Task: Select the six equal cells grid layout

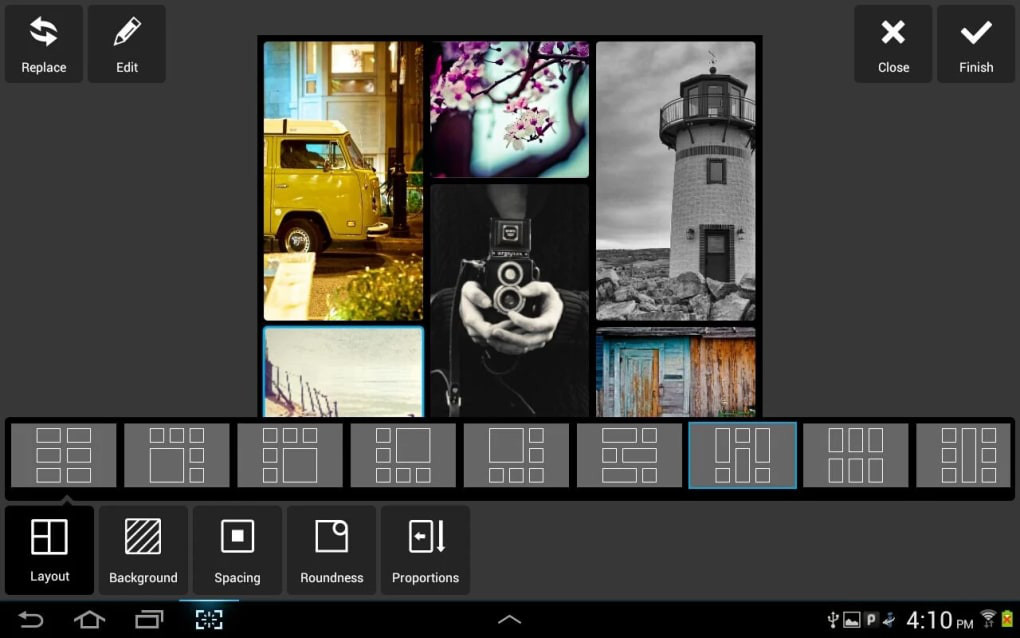Action: (856, 455)
